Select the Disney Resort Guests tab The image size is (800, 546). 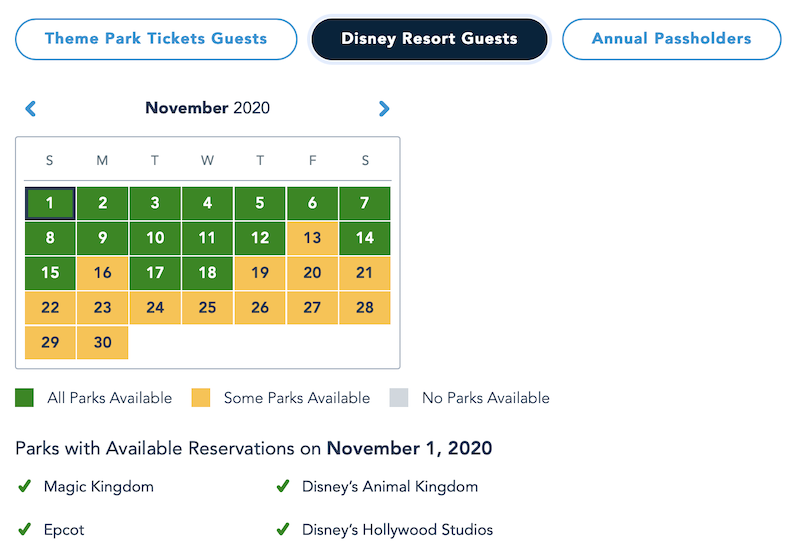coord(429,39)
